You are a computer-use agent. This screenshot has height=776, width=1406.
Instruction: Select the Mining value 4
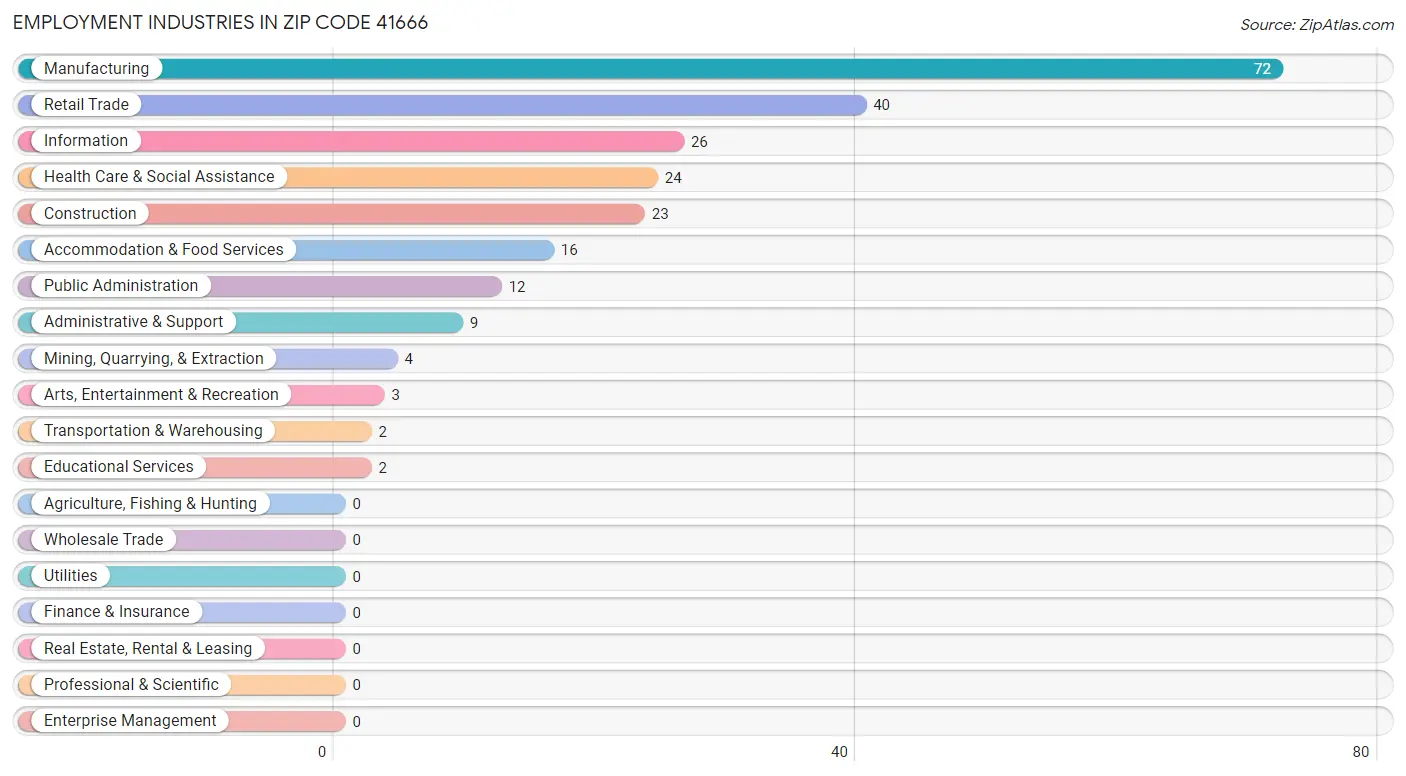tap(409, 359)
